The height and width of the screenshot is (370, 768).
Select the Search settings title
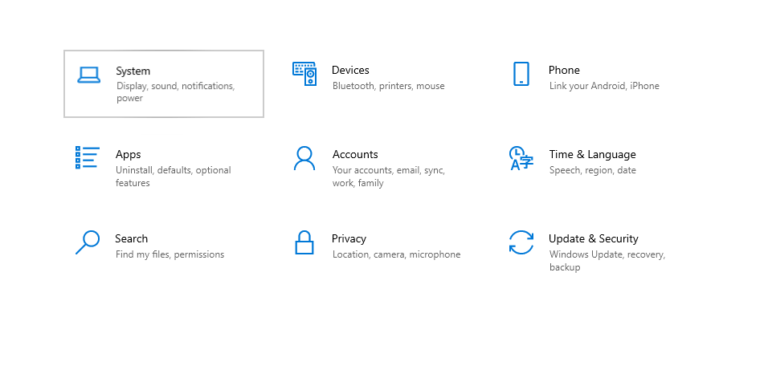coord(131,239)
